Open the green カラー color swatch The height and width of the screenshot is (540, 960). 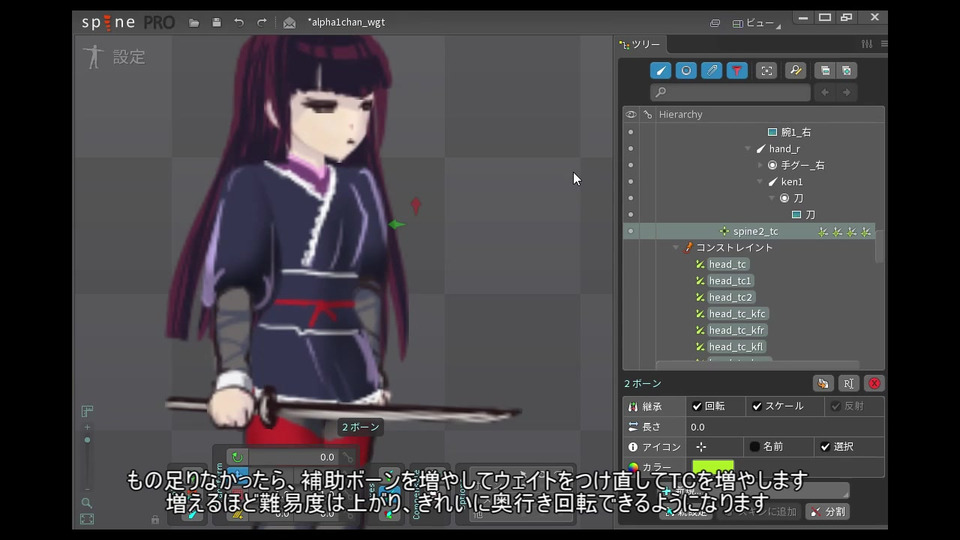point(713,467)
